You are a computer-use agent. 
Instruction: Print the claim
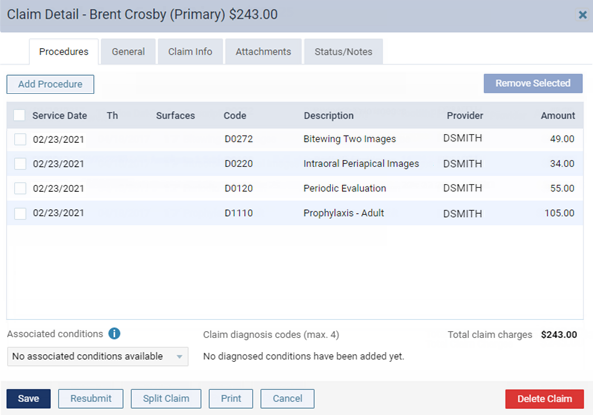click(x=231, y=399)
